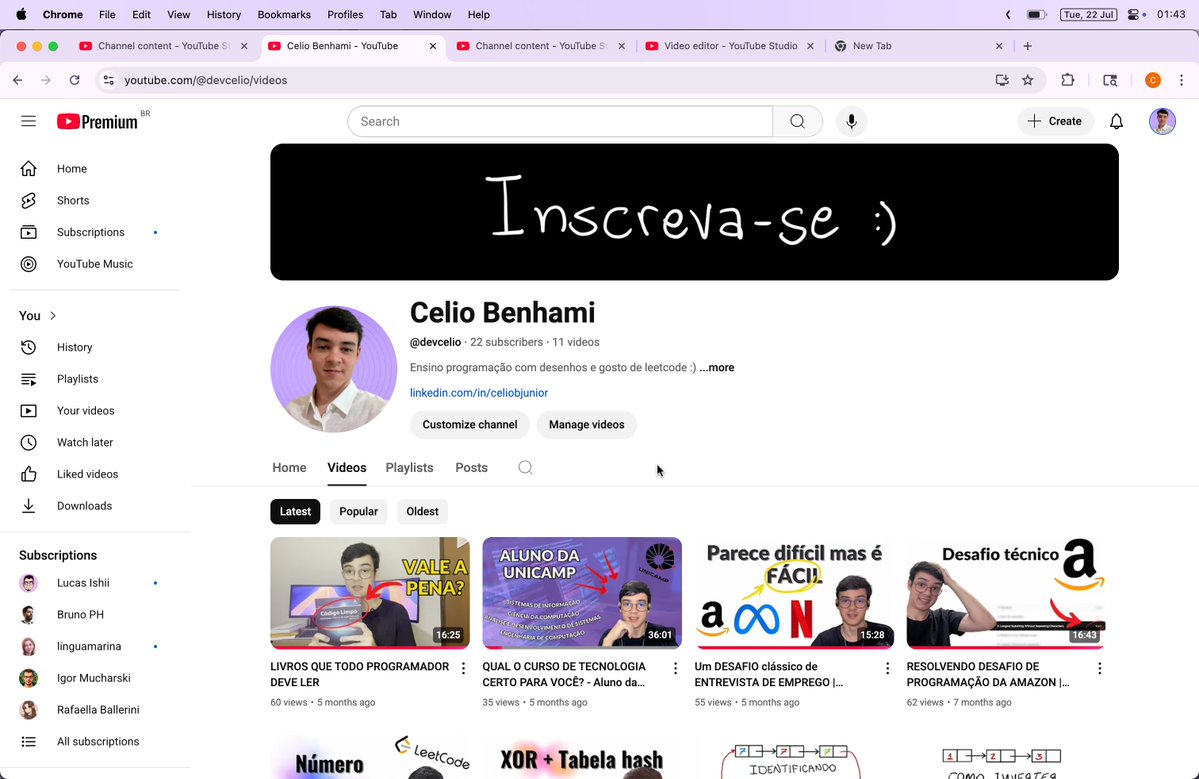This screenshot has width=1199, height=779.
Task: Switch to channel Home tab
Action: (x=289, y=468)
